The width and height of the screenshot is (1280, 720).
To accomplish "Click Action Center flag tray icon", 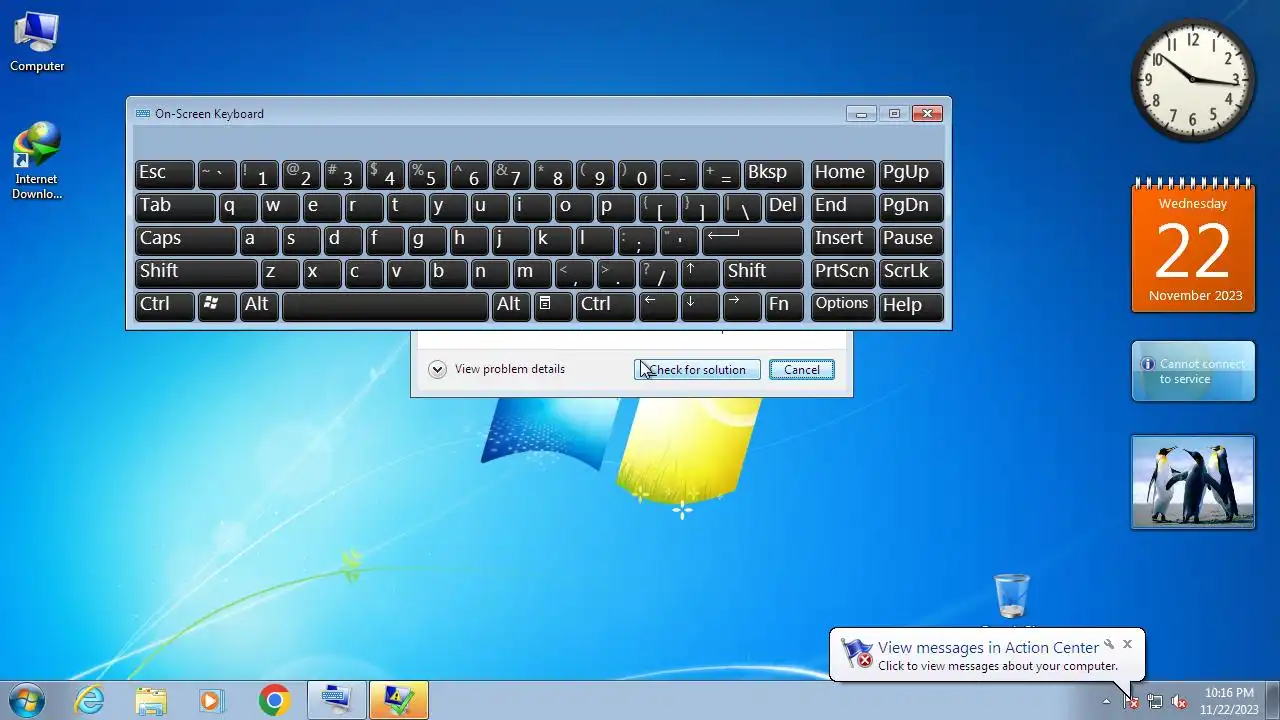I will (x=1131, y=702).
